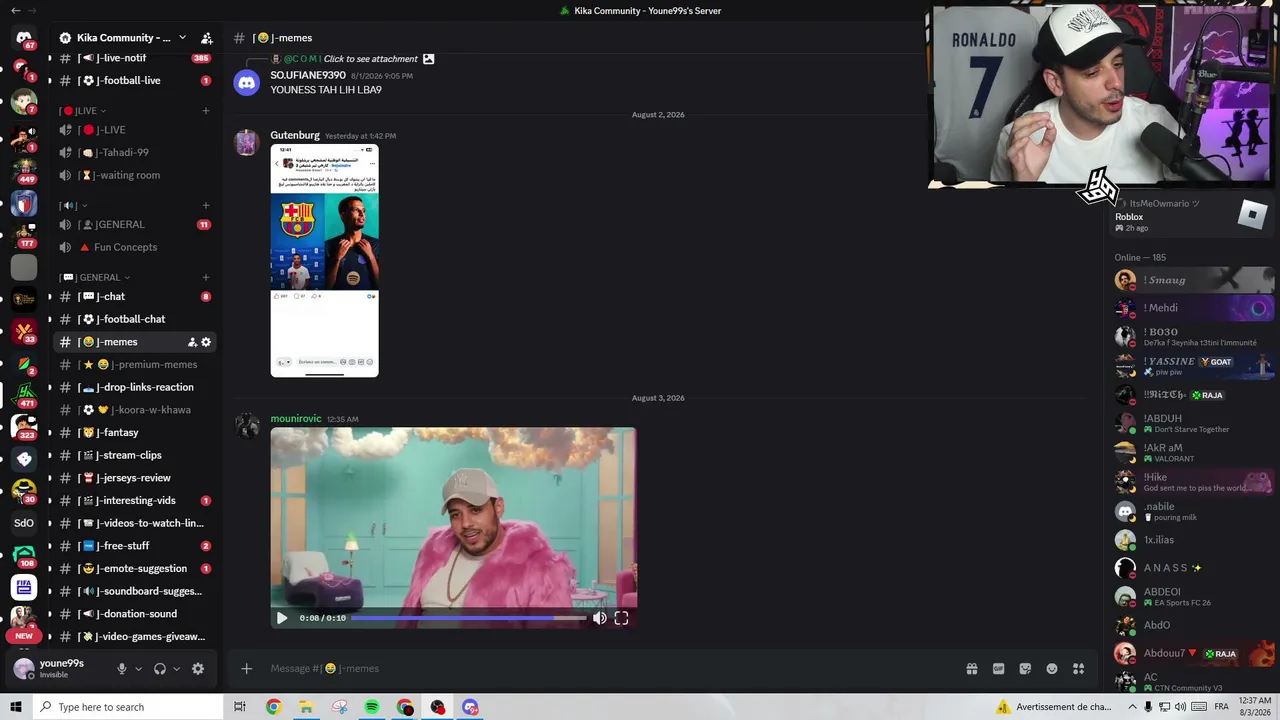Image resolution: width=1280 pixels, height=720 pixels.
Task: Open the drop-links-reaction channel
Action: [135, 387]
